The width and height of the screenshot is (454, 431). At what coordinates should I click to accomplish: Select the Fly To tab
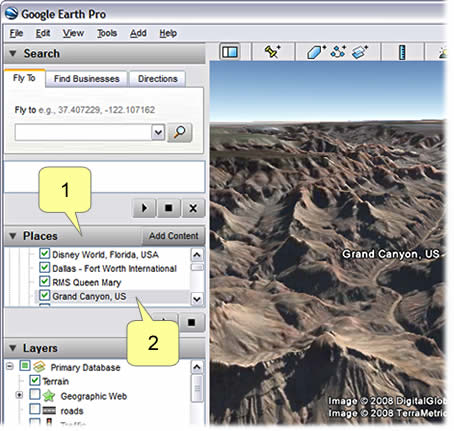point(24,78)
